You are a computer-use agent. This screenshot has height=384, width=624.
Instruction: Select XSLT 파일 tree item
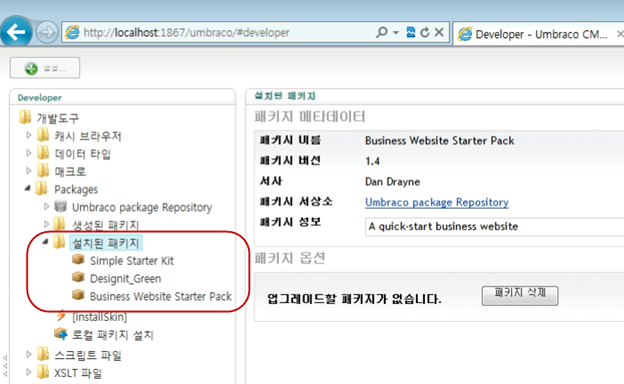click(78, 373)
